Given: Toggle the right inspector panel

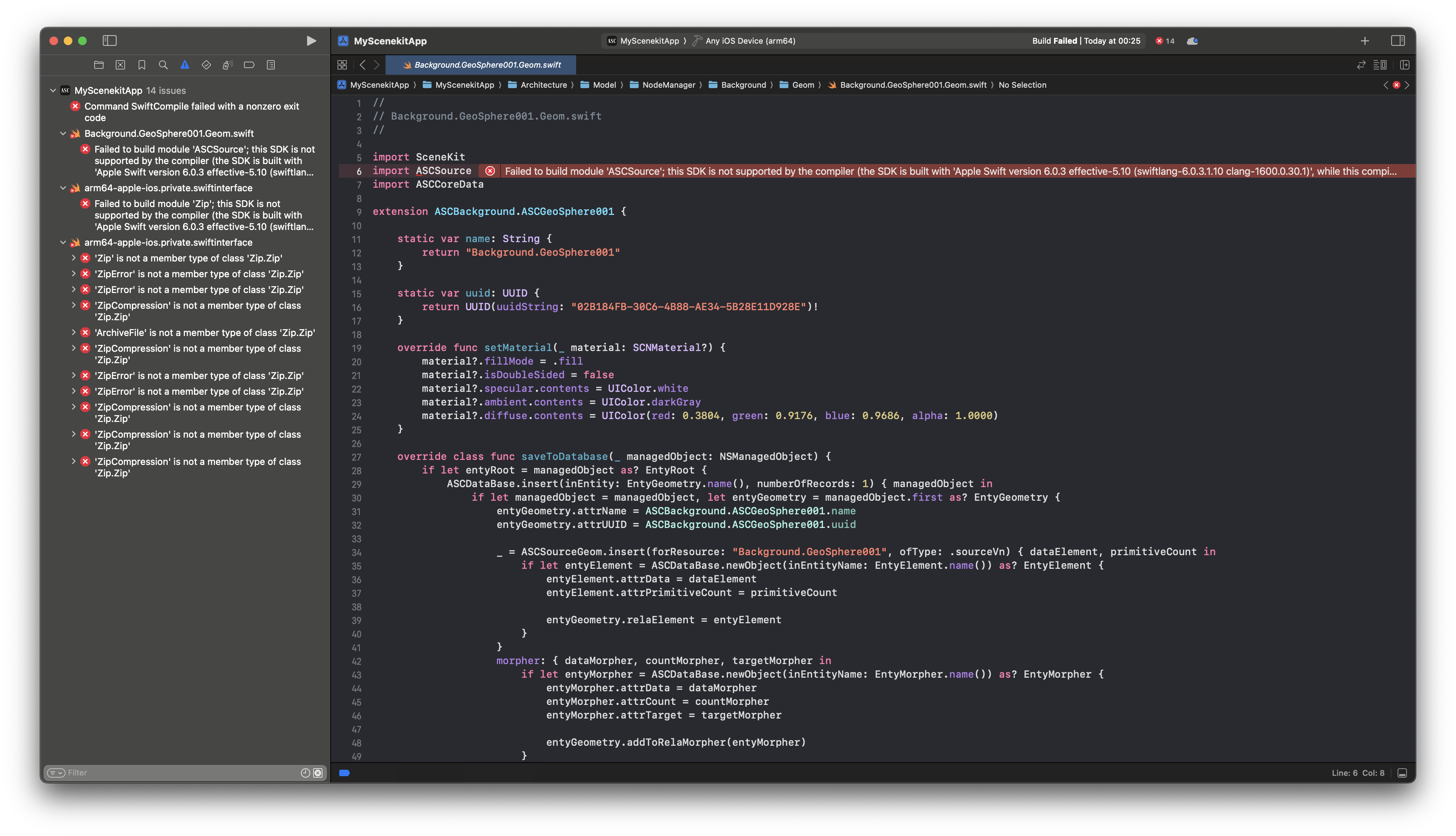Looking at the screenshot, I should tap(1398, 41).
